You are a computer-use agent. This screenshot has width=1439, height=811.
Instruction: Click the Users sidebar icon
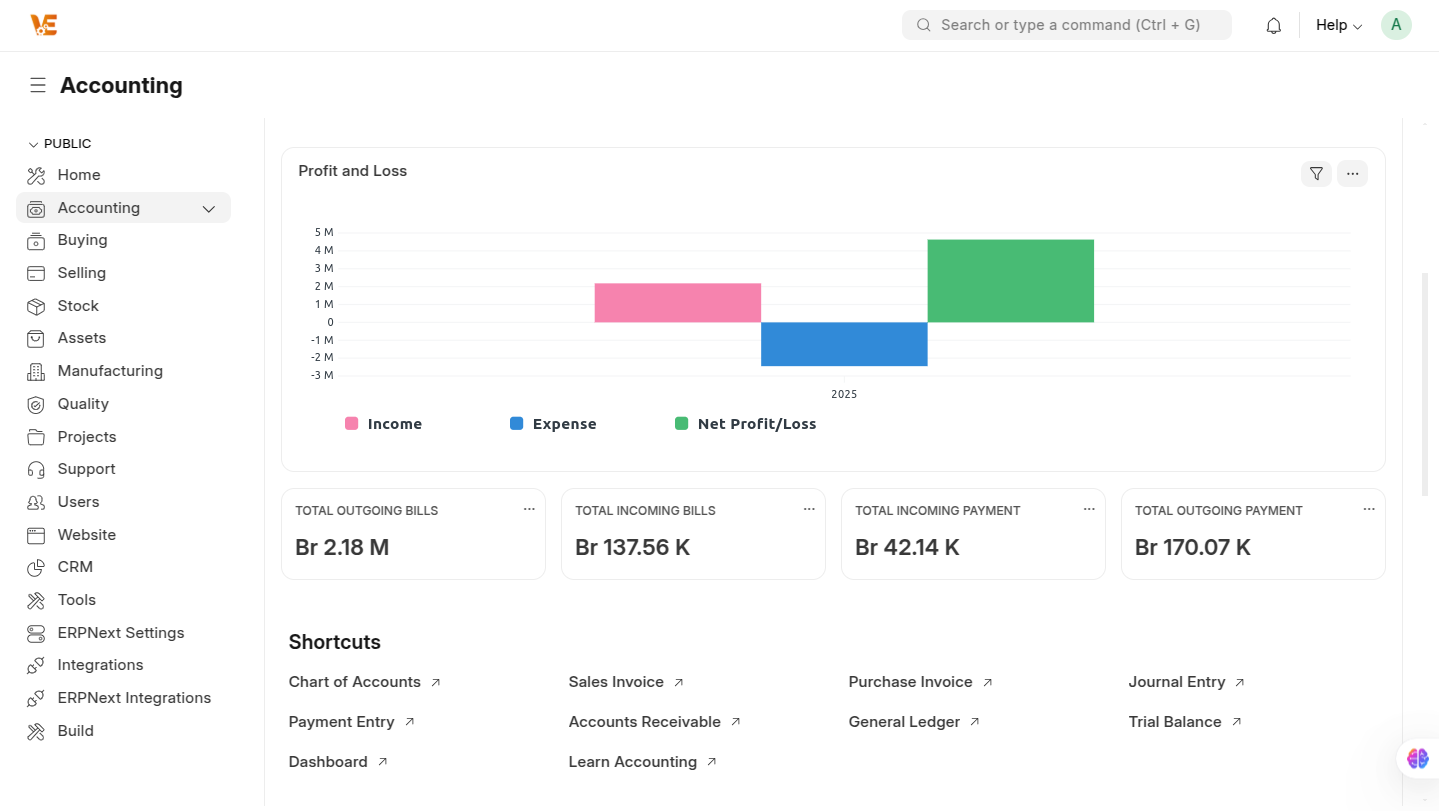[x=37, y=503]
